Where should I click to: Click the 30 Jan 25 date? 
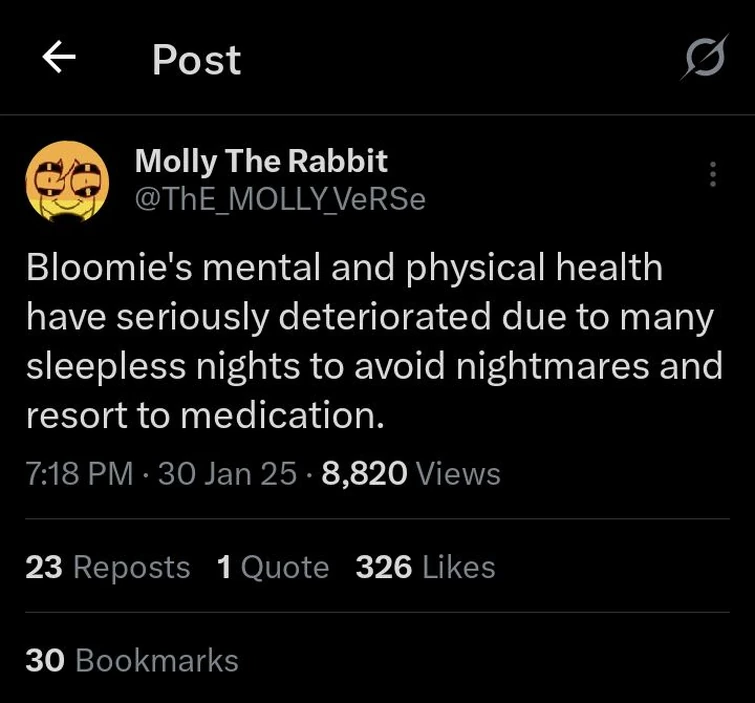227,473
